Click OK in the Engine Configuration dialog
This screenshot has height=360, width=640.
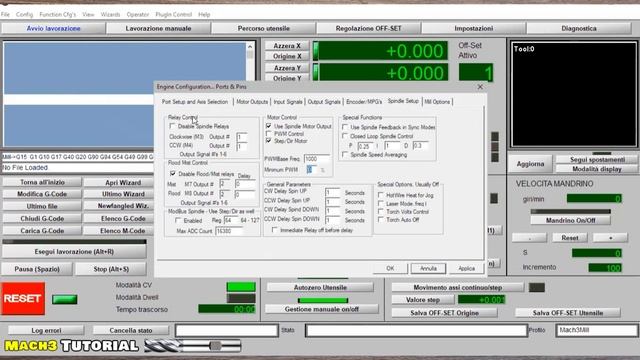click(390, 268)
